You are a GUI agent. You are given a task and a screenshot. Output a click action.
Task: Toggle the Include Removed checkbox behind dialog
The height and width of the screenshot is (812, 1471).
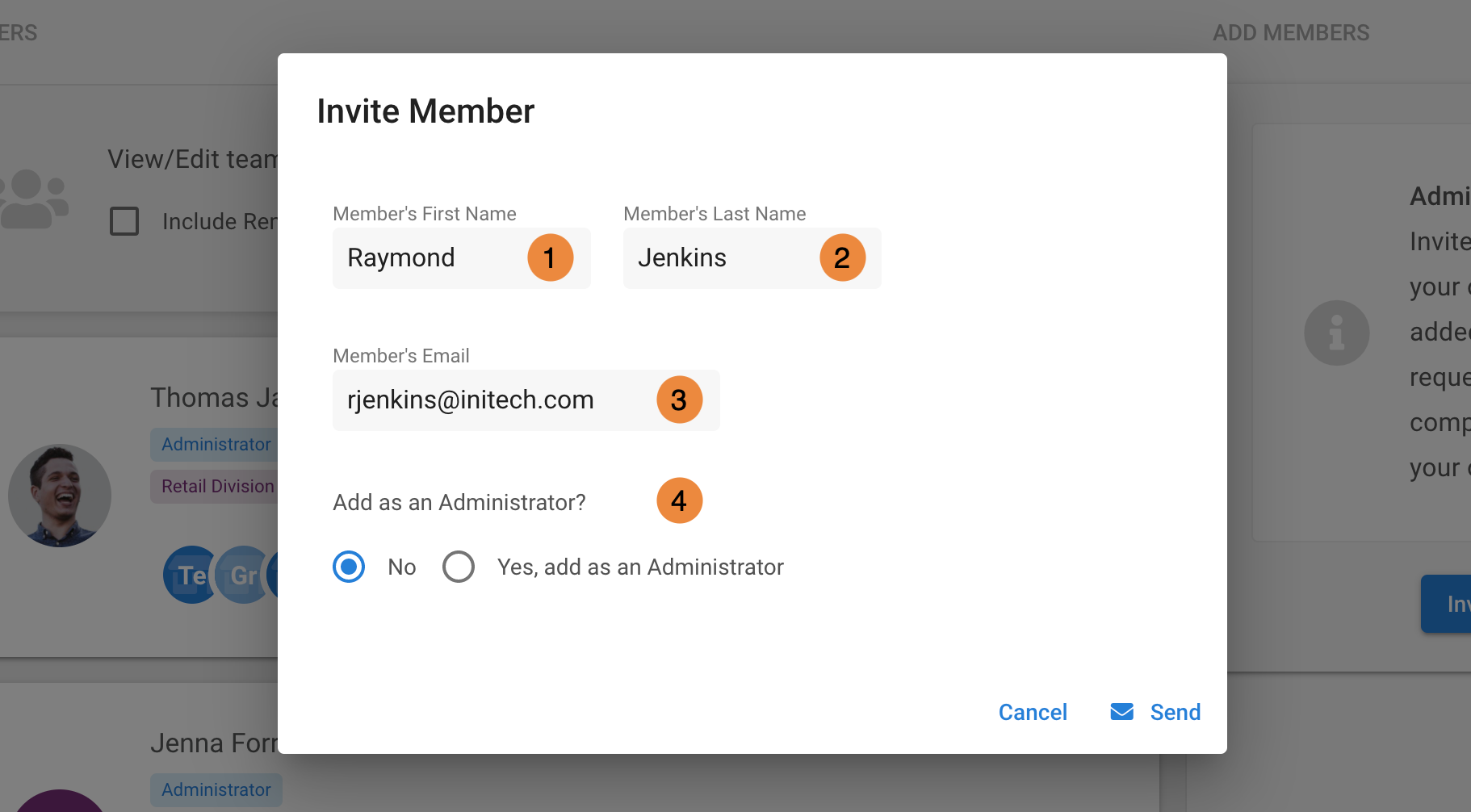pos(124,221)
